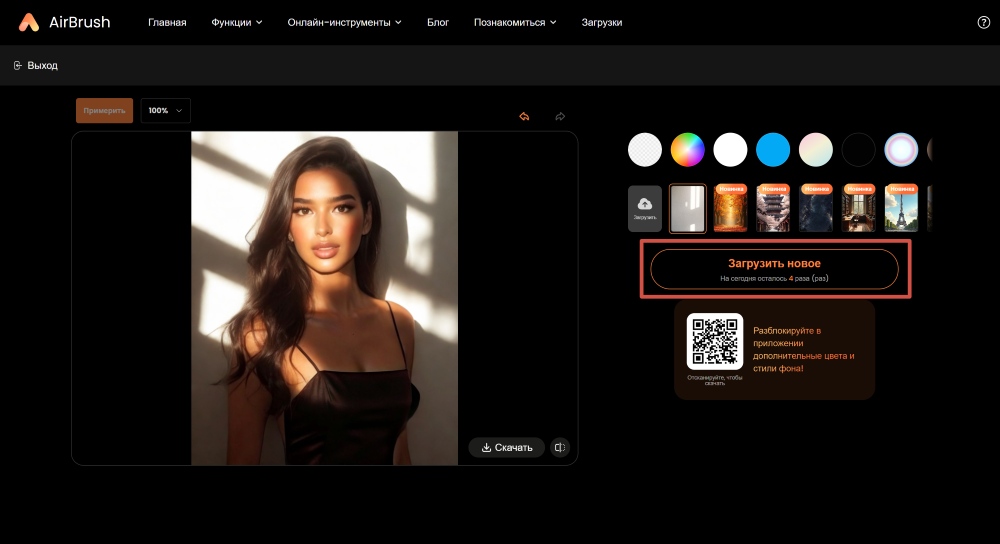The image size is (1000, 544).
Task: Toggle the before/after compare icon
Action: [x=560, y=447]
